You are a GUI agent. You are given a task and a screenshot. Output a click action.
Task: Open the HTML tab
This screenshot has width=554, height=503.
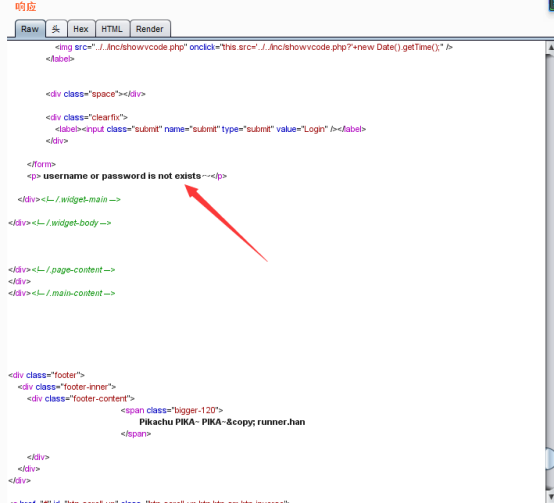pyautogui.click(x=112, y=29)
